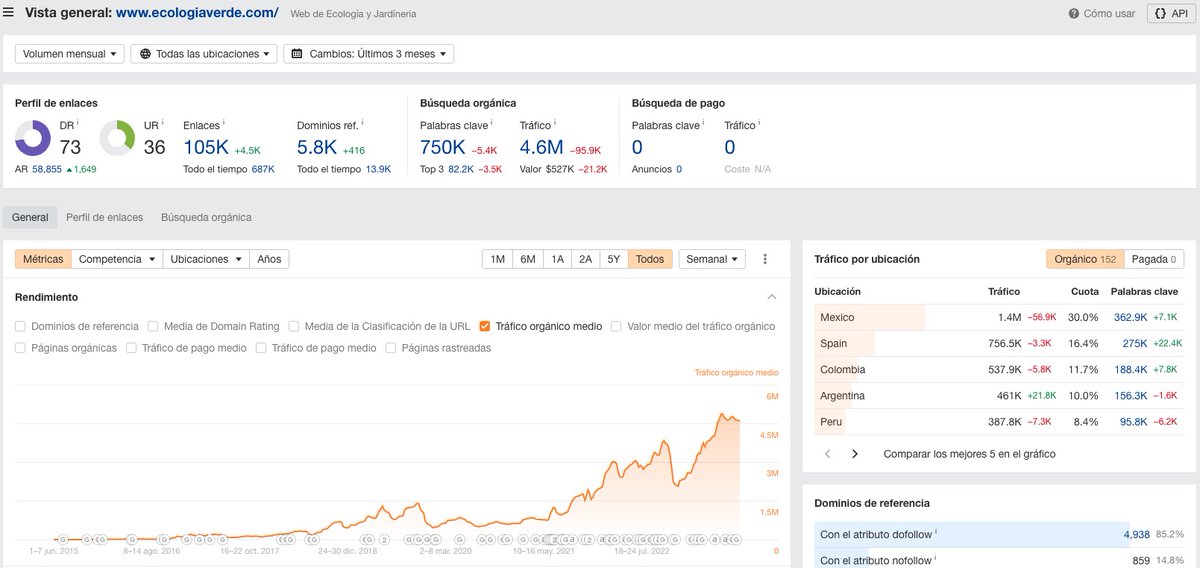
Task: Go to next page of traffic locations
Action: click(855, 454)
